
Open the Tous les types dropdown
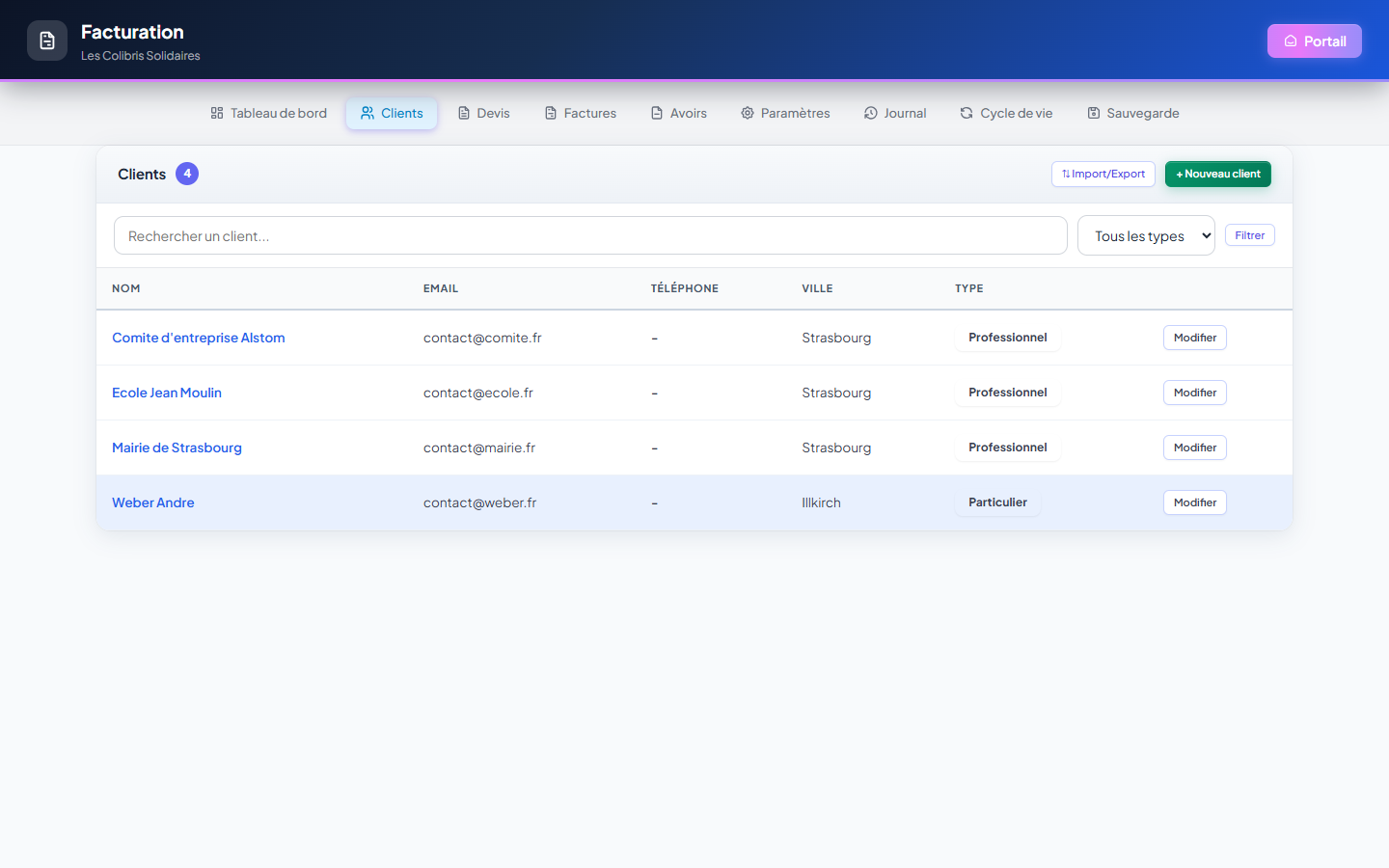[x=1146, y=235]
